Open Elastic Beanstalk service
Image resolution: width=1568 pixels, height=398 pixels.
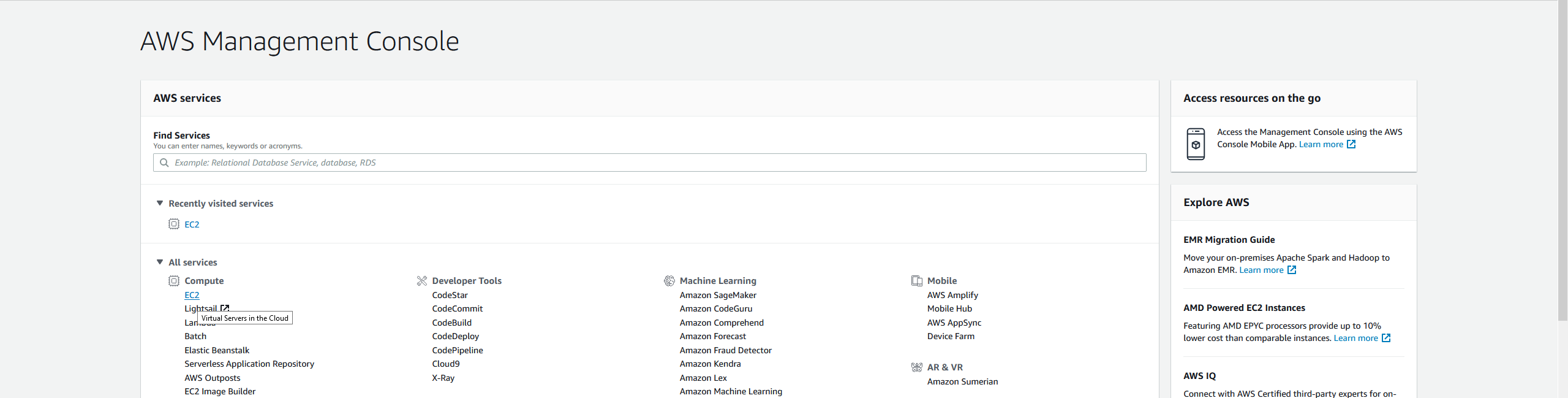pyautogui.click(x=217, y=350)
